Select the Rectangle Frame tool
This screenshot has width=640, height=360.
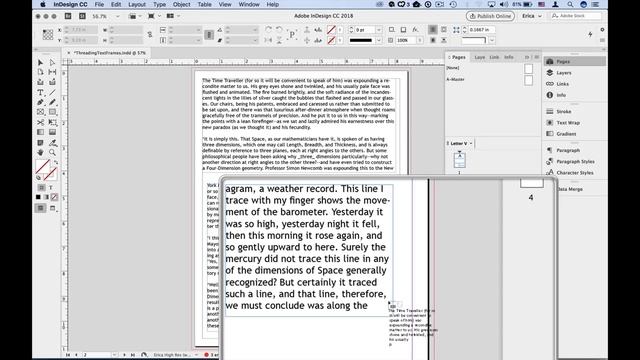(x=40, y=112)
